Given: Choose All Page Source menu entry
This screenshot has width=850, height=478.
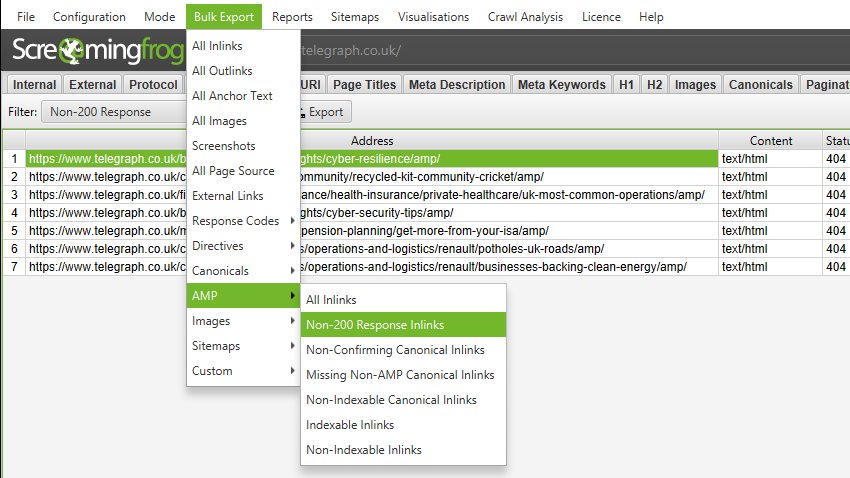Looking at the screenshot, I should (243, 171).
